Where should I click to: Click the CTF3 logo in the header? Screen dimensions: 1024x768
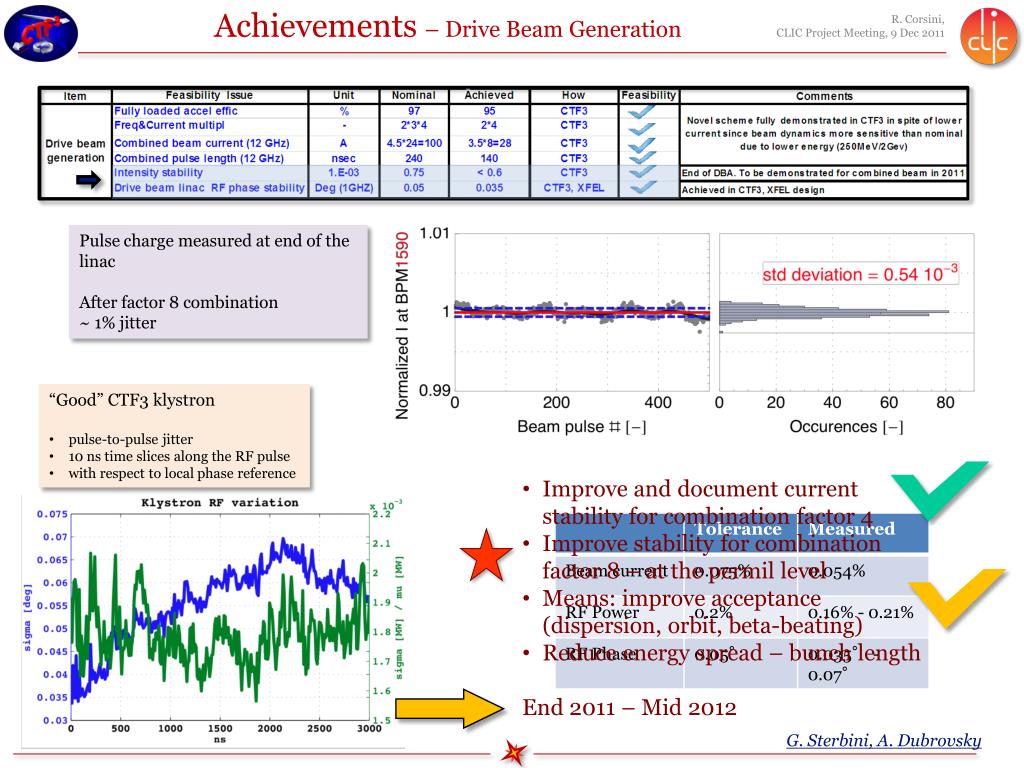click(x=41, y=33)
